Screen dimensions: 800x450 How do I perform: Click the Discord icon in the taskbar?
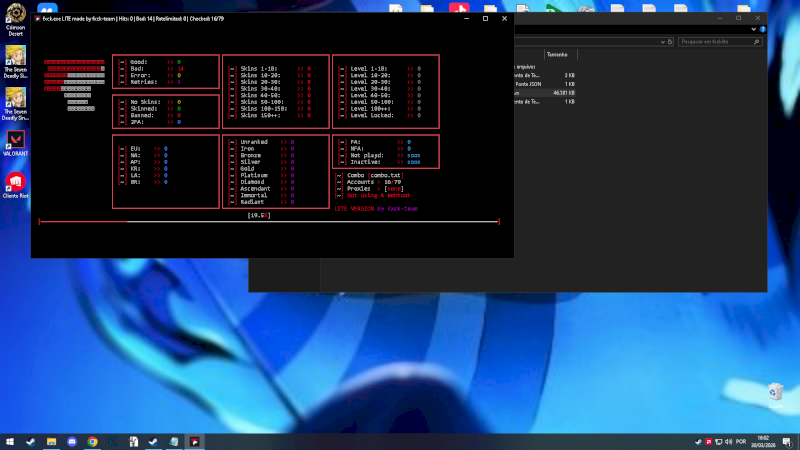71,441
